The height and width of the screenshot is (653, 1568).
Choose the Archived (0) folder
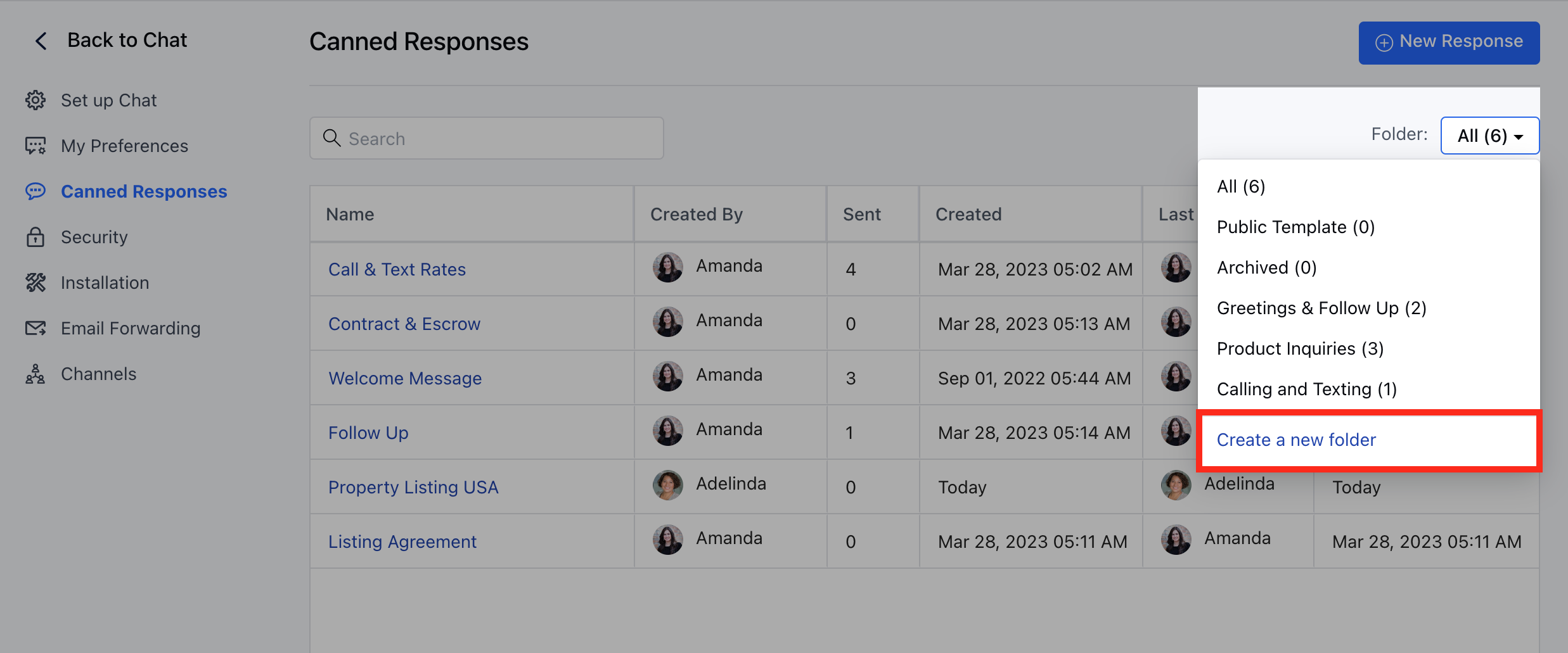(x=1266, y=267)
